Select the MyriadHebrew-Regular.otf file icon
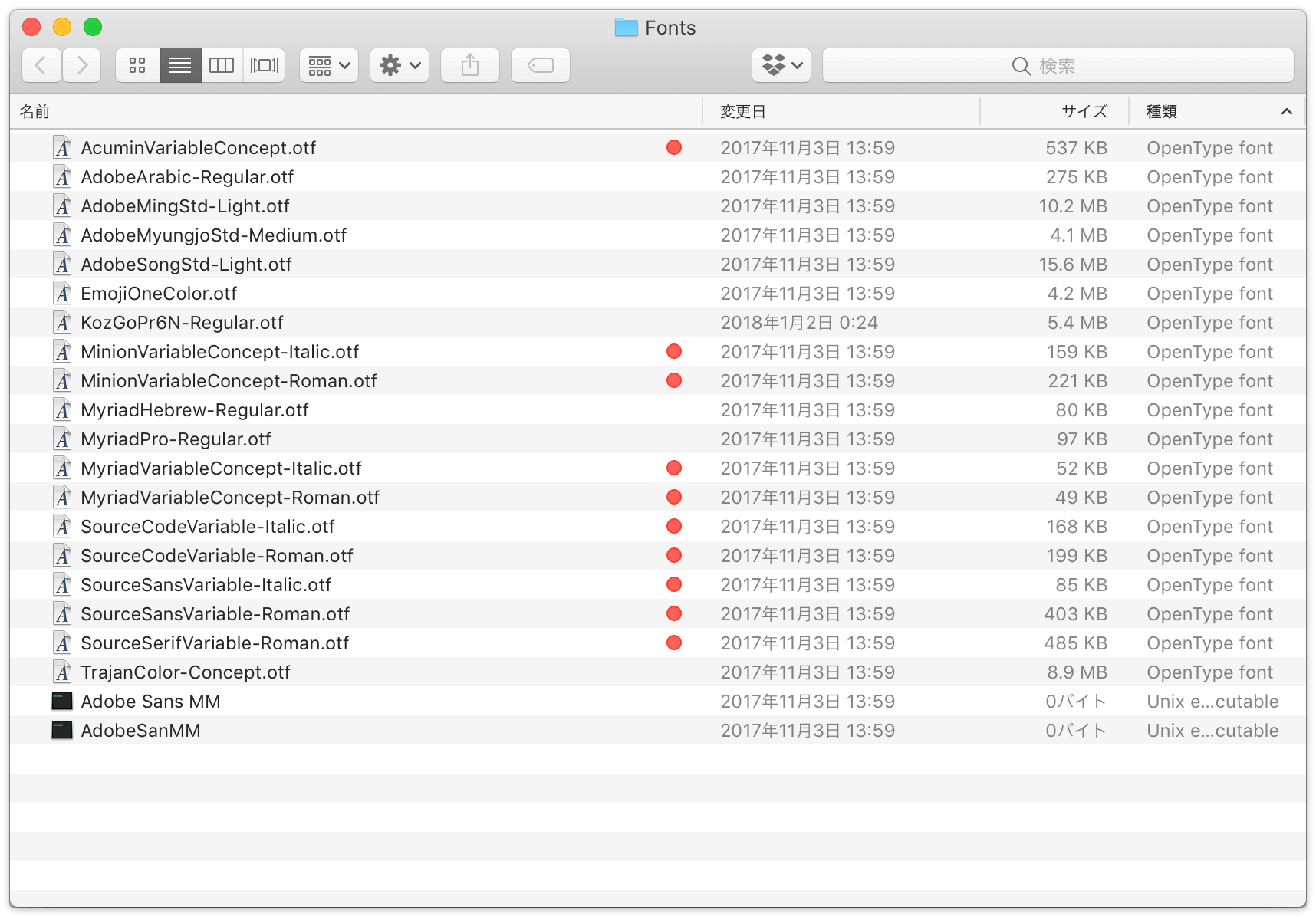The image size is (1316, 917). [63, 409]
